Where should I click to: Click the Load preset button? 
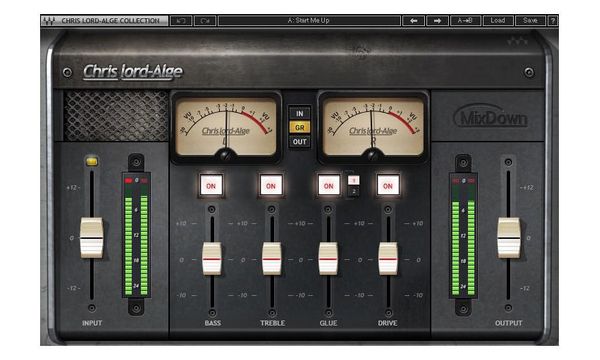[x=498, y=21]
